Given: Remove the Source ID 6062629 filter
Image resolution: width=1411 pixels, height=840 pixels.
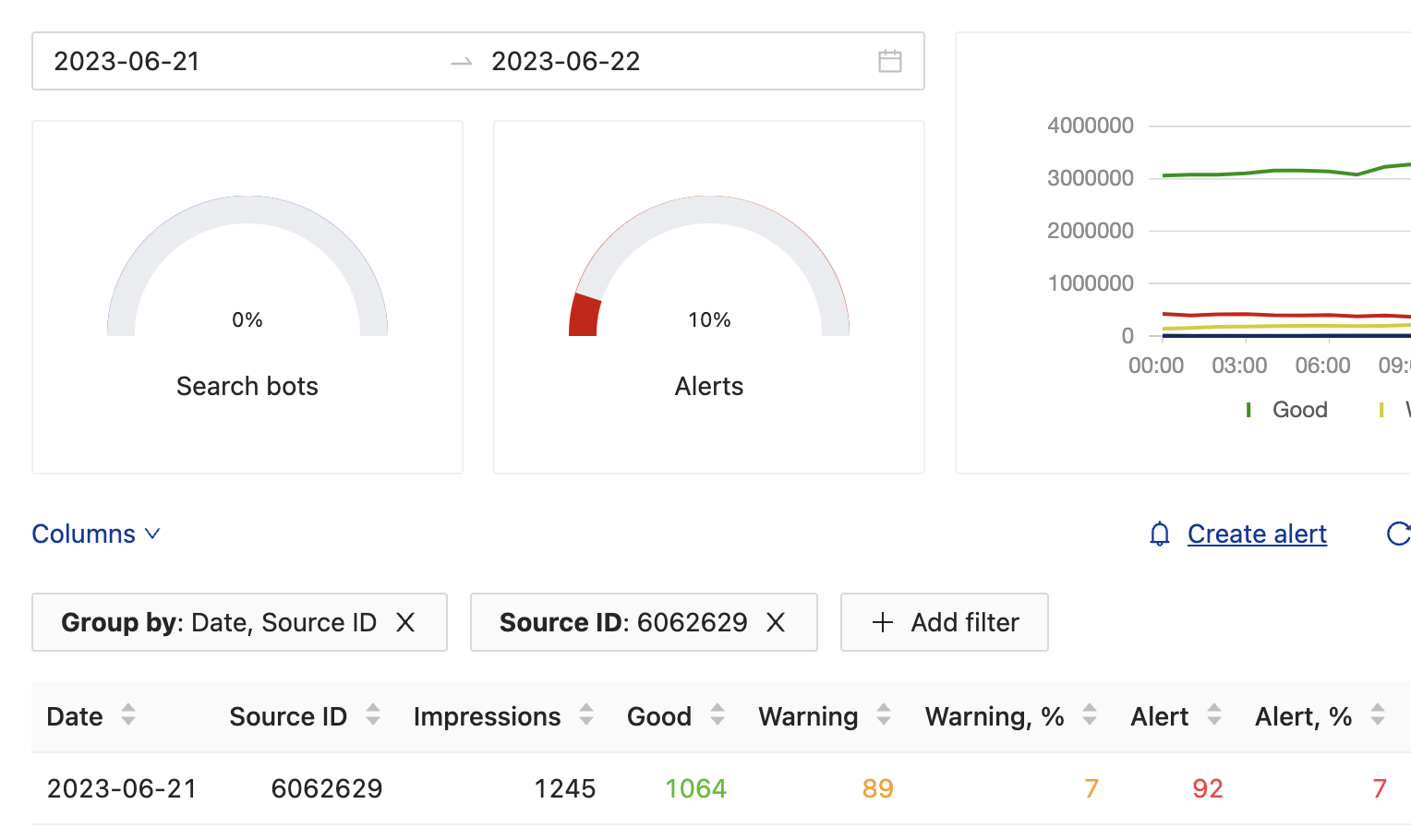Looking at the screenshot, I should [x=776, y=622].
